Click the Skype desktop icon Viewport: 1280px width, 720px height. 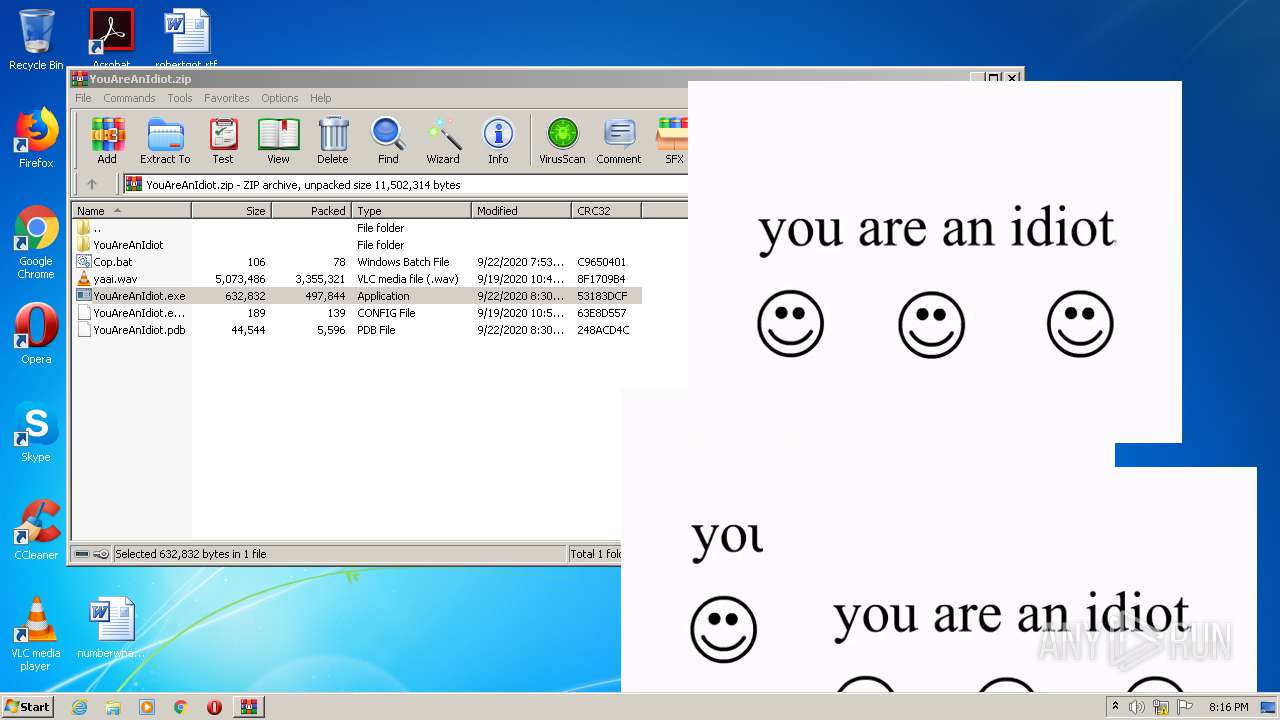coord(36,432)
